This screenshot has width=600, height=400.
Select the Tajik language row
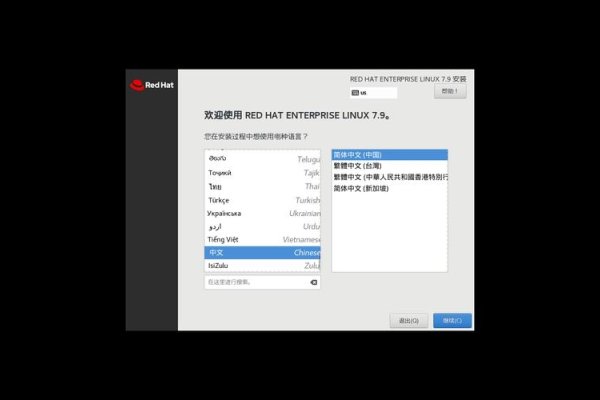[262, 173]
